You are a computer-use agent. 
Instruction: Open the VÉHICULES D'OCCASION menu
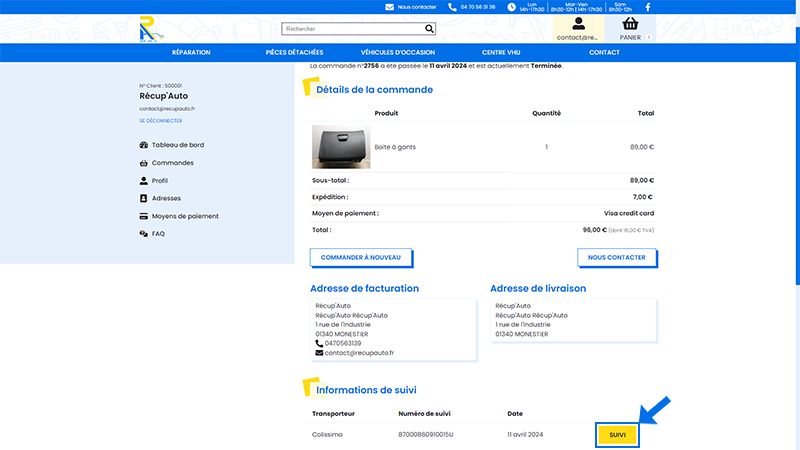pyautogui.click(x=398, y=53)
